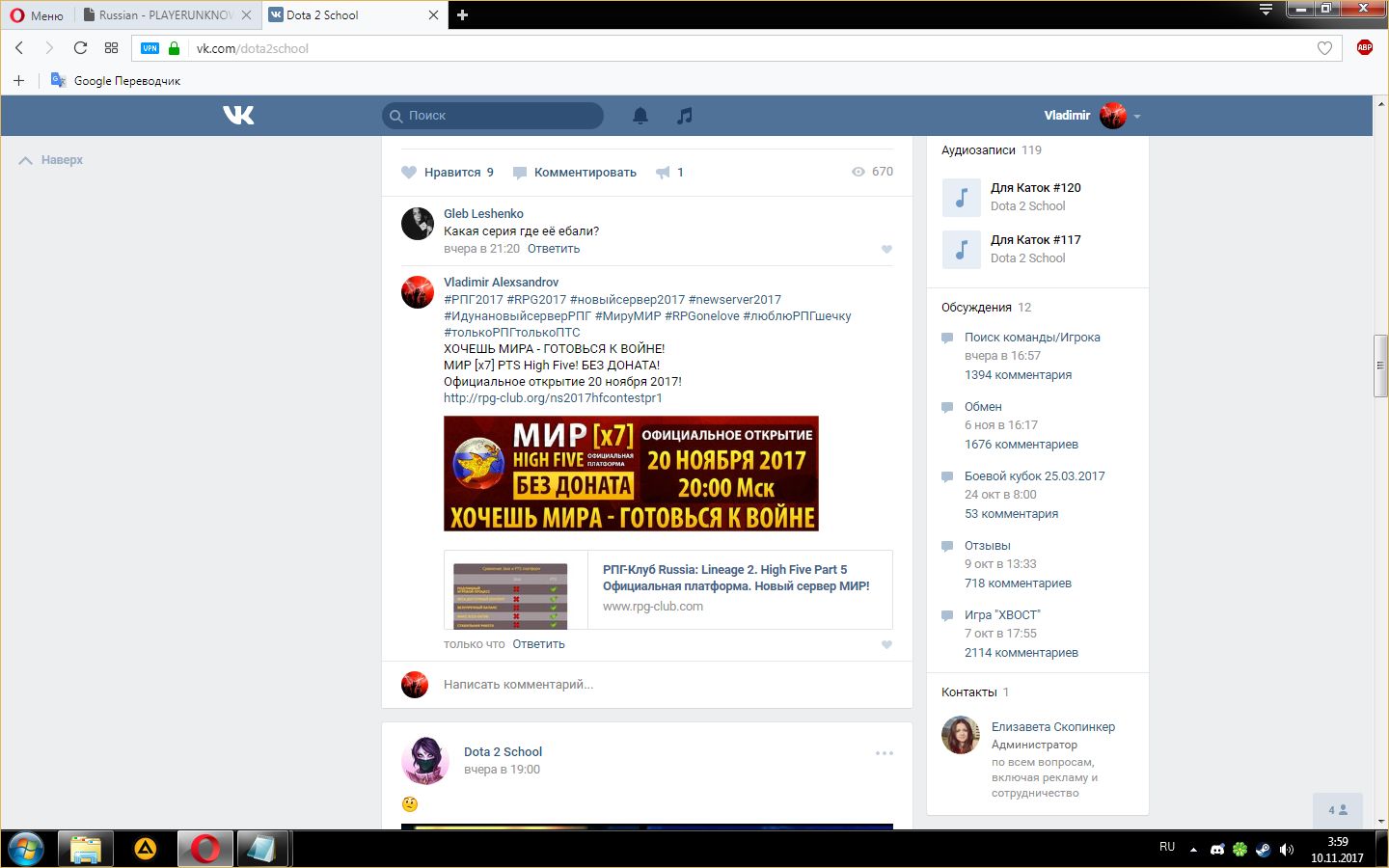
Task: Click the page vertical scrollbar handle
Action: click(1380, 366)
